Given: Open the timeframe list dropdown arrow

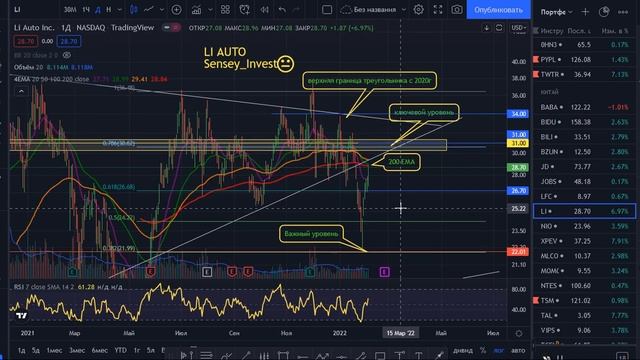Looking at the screenshot, I should [120, 9].
